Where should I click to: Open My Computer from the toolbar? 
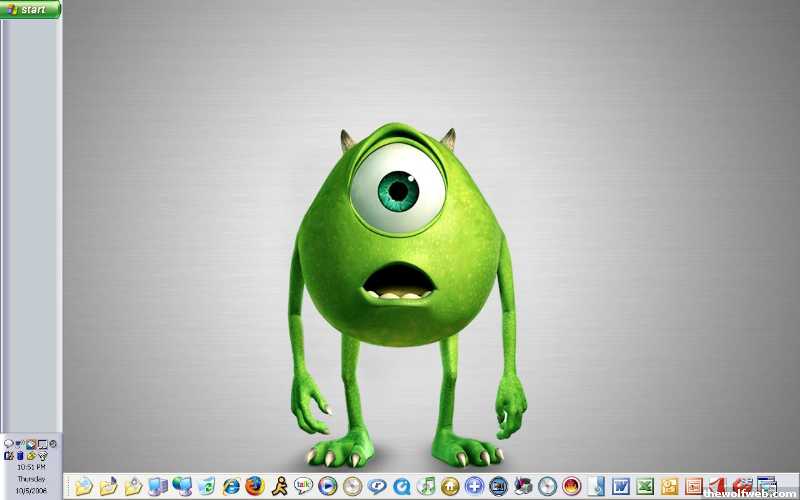(x=157, y=486)
